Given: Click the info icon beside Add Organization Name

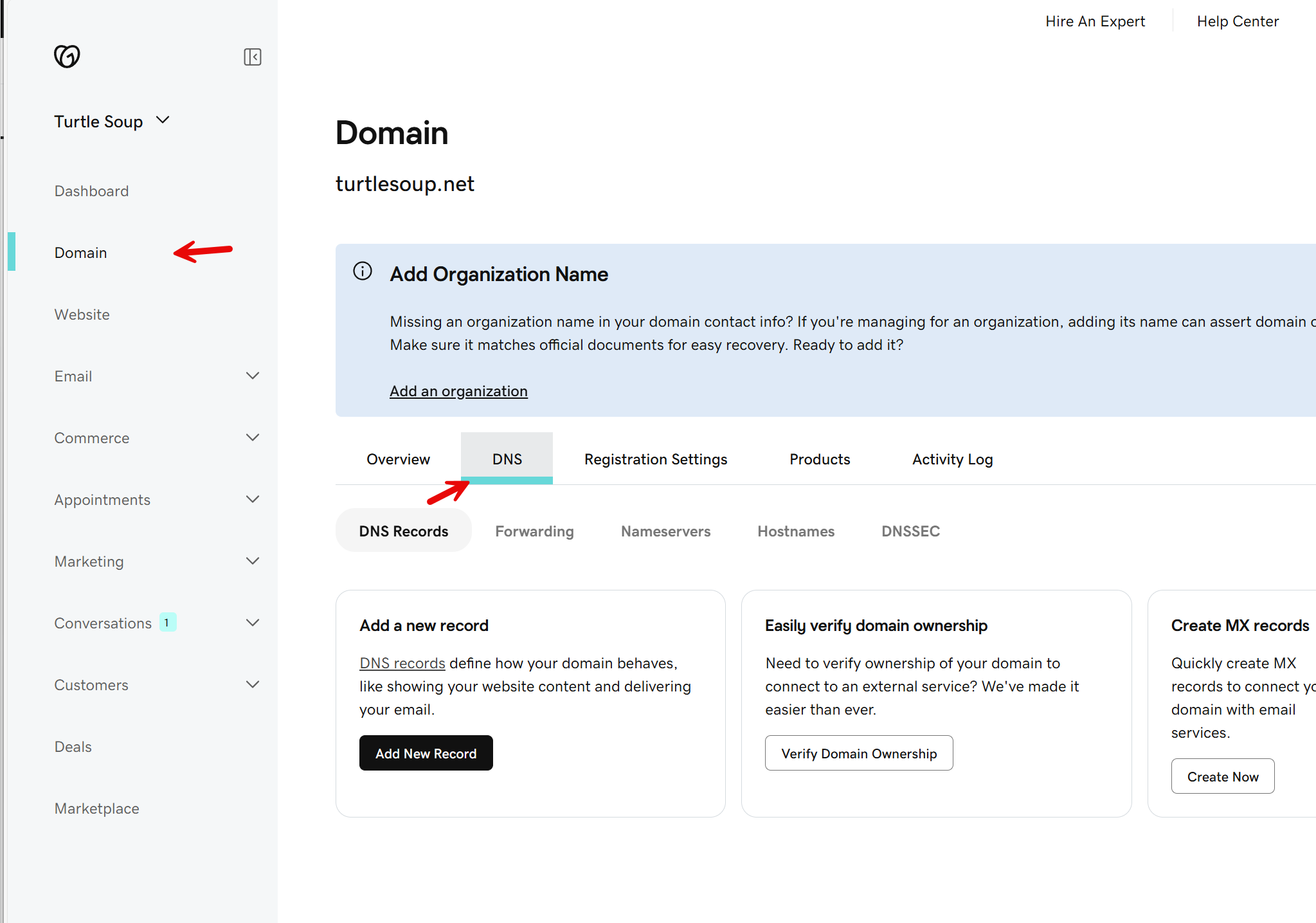Looking at the screenshot, I should coord(363,271).
